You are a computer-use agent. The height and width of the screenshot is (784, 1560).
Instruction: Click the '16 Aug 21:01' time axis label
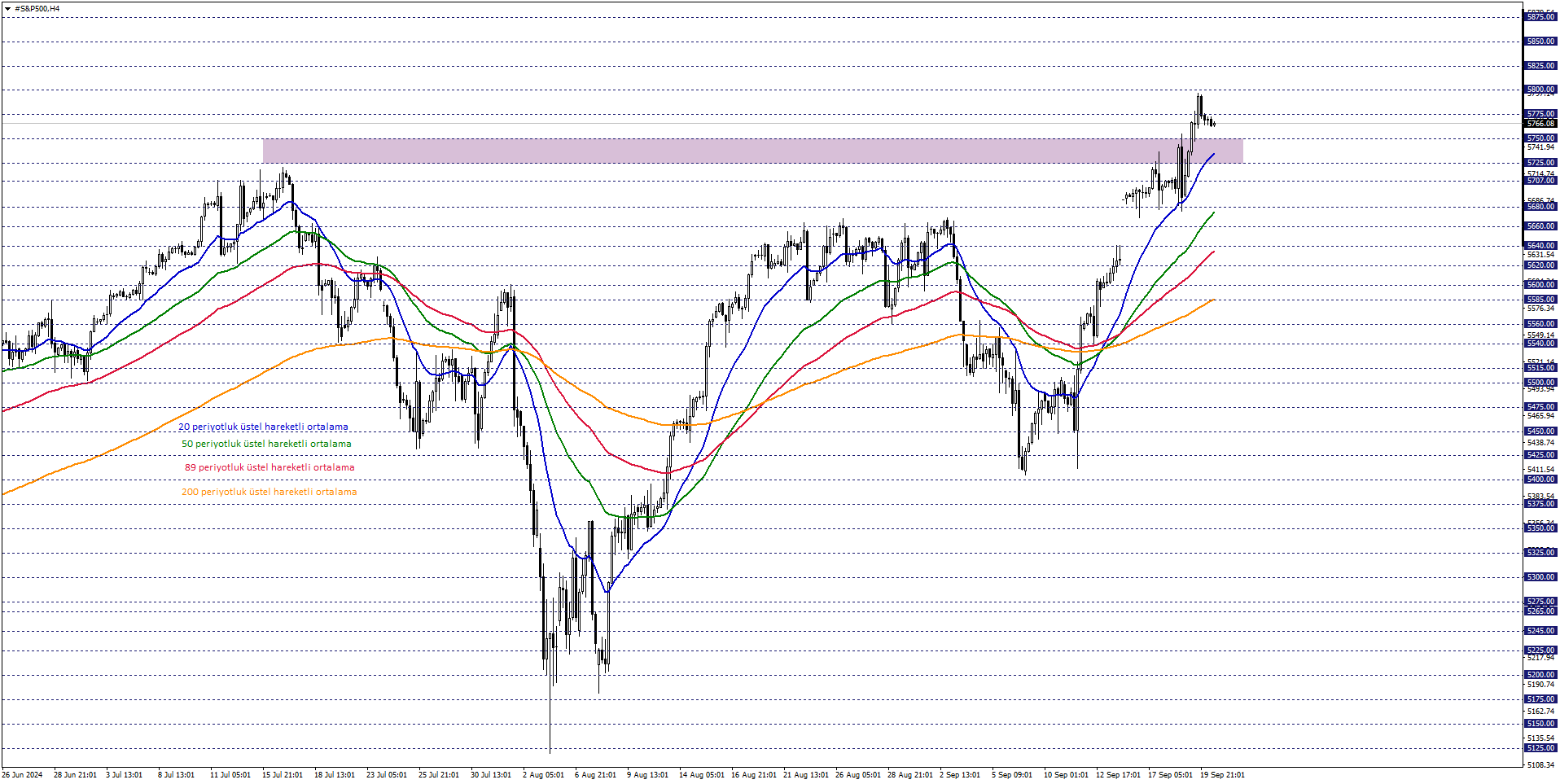click(753, 775)
